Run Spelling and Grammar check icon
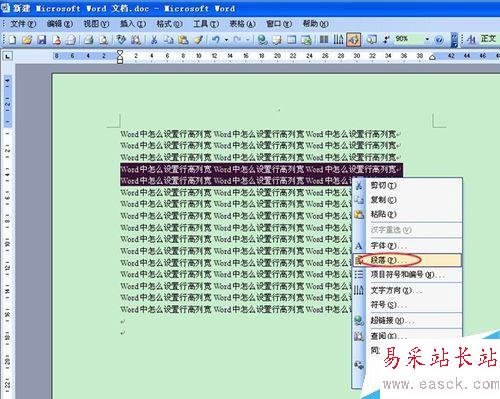 pyautogui.click(x=121, y=40)
